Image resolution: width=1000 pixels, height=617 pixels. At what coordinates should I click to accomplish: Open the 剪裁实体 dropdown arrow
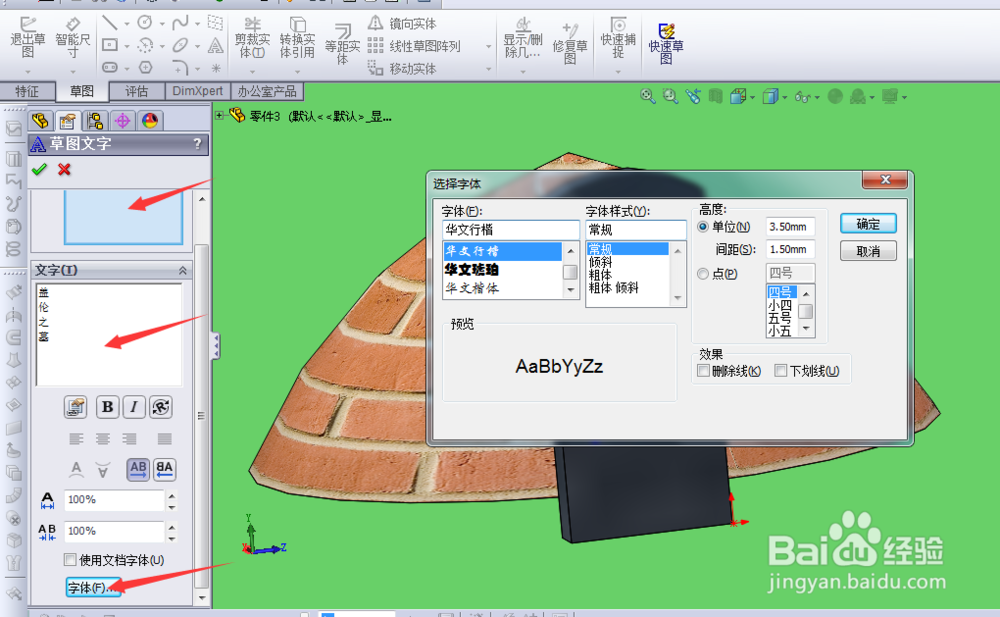pos(253,72)
